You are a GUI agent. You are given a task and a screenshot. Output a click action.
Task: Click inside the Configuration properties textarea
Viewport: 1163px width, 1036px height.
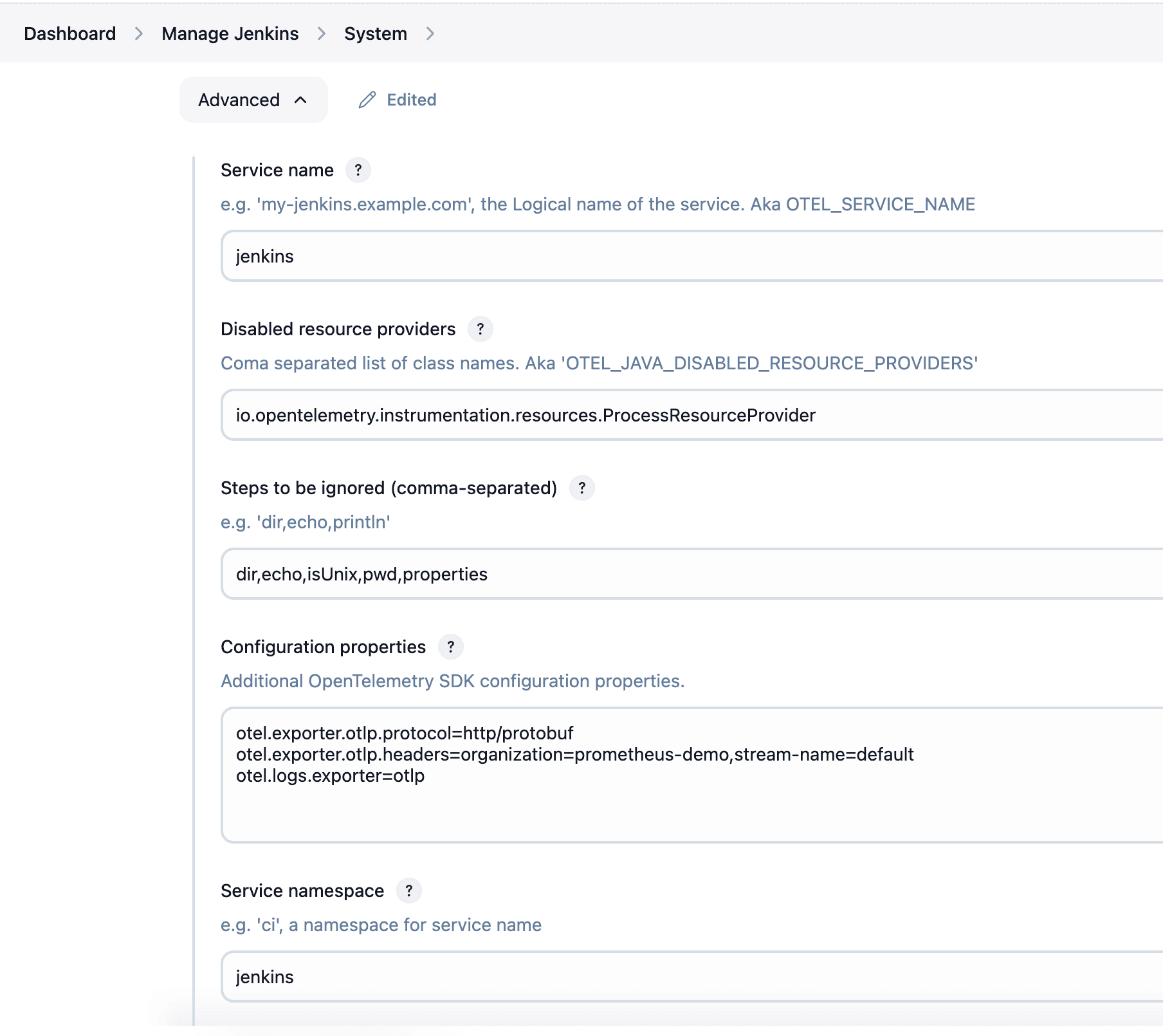click(x=579, y=772)
